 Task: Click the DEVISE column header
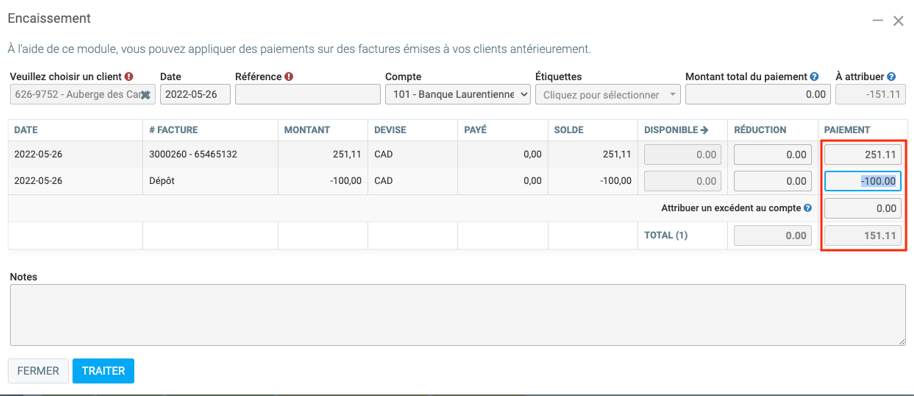click(390, 130)
